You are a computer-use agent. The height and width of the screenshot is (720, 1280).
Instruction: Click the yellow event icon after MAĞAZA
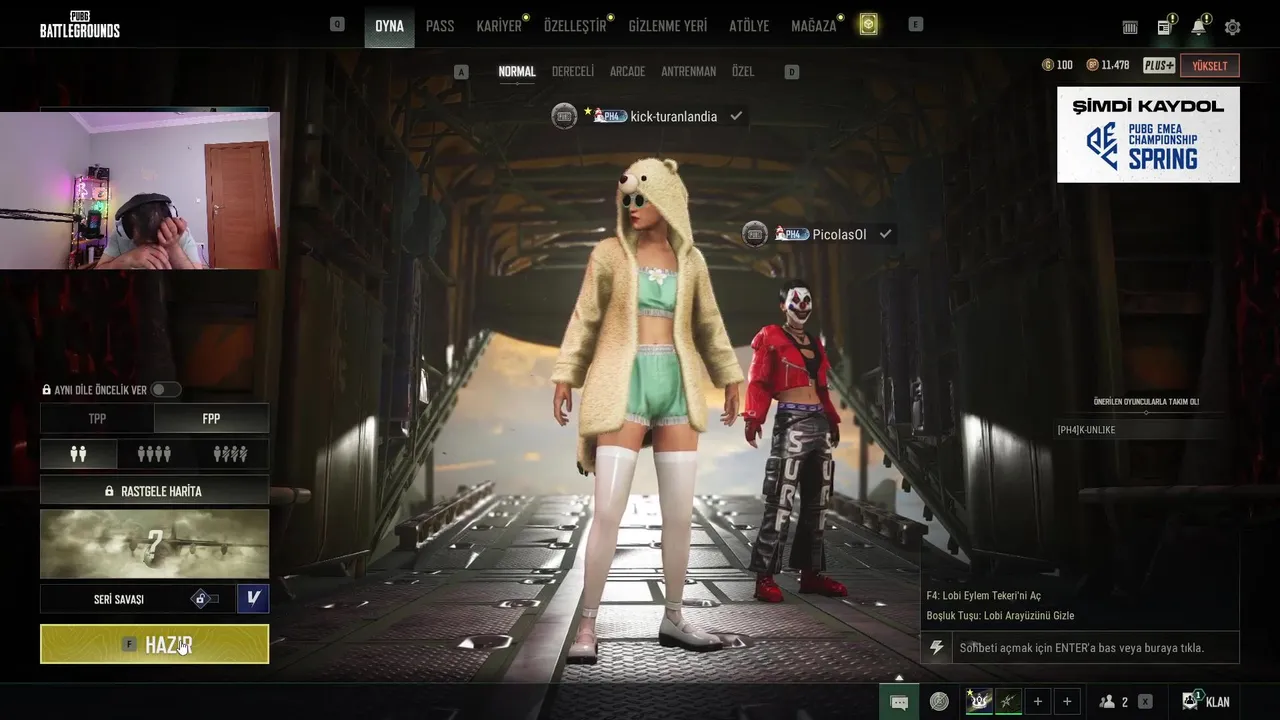[868, 25]
